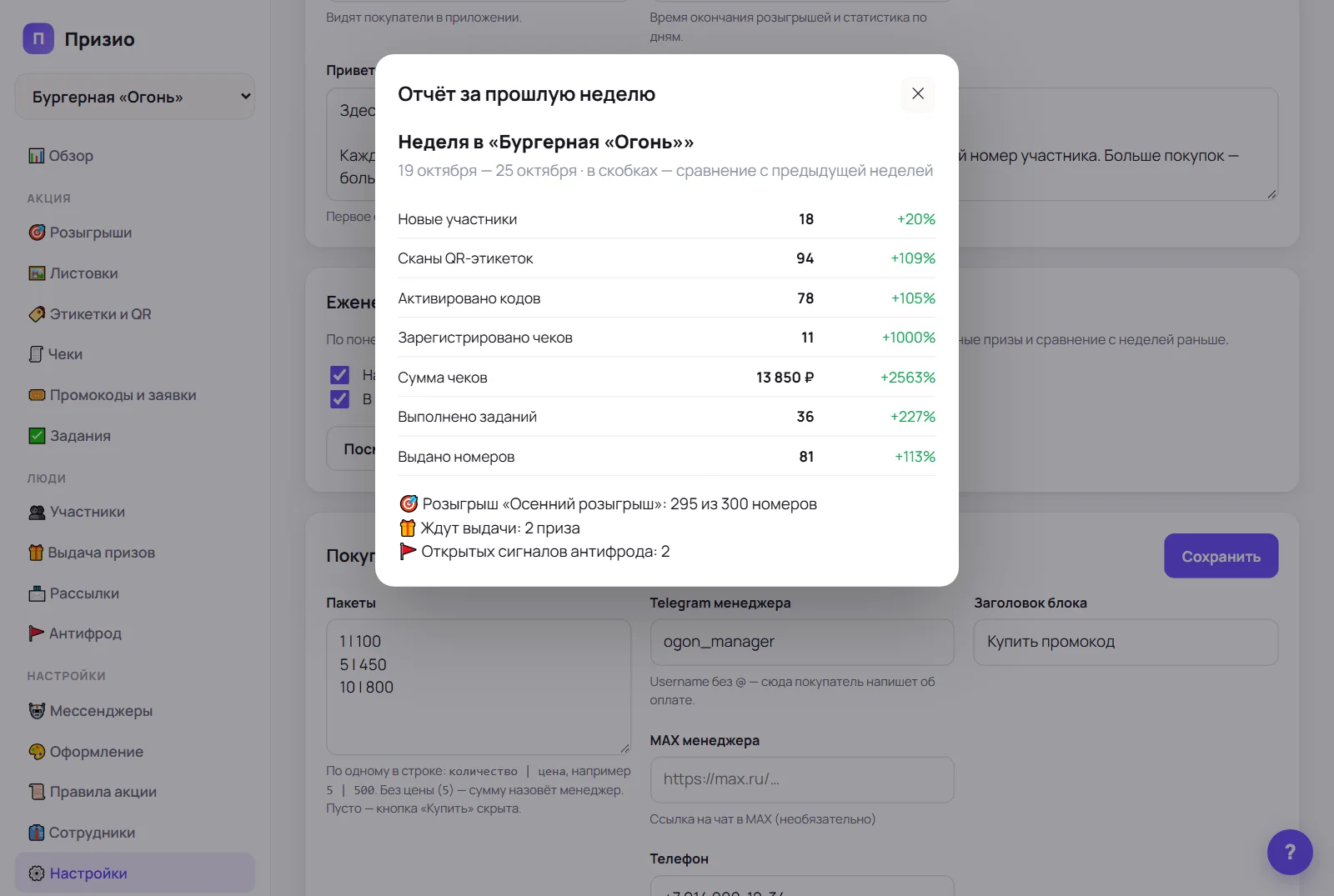Click 'Новые участники' row label
The width and height of the screenshot is (1334, 896).
457,219
